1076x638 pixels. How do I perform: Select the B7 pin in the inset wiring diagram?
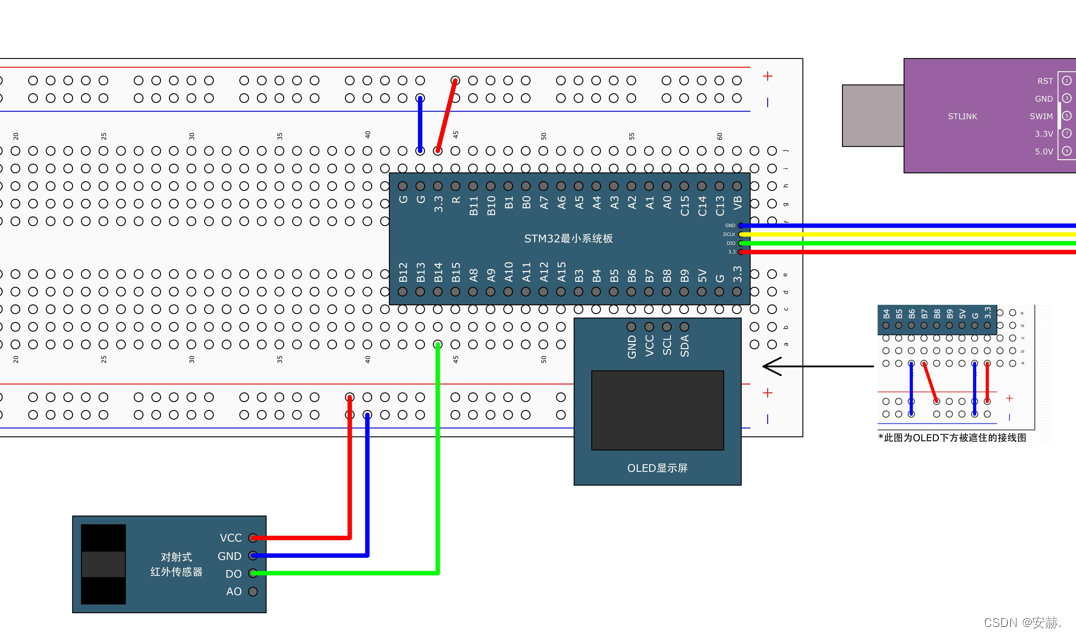point(922,325)
